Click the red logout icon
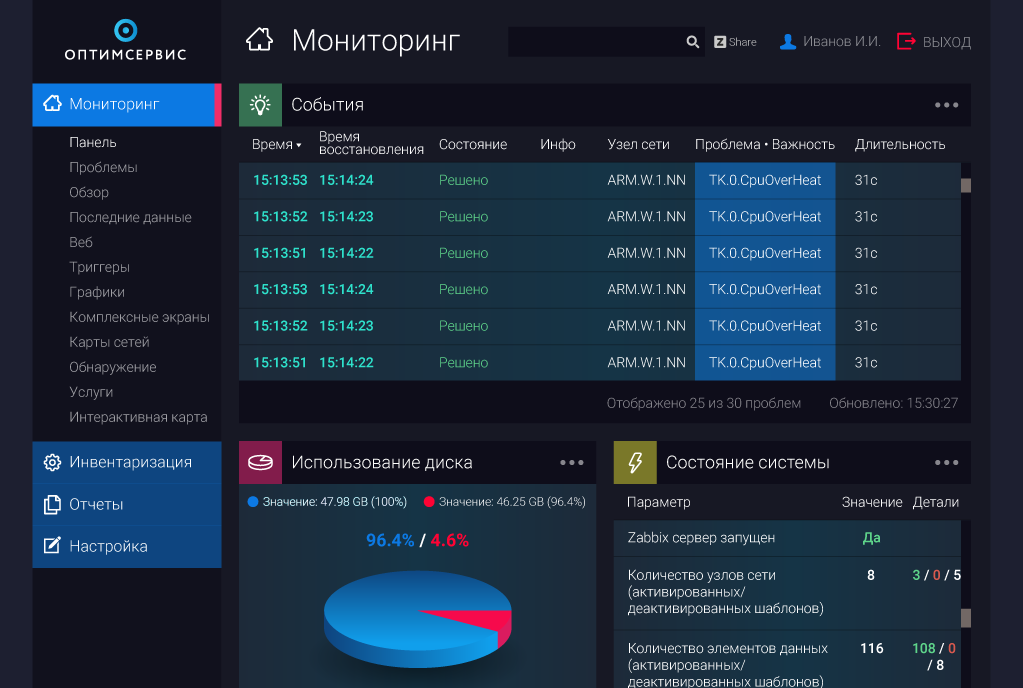This screenshot has height=688, width=1023. [906, 41]
